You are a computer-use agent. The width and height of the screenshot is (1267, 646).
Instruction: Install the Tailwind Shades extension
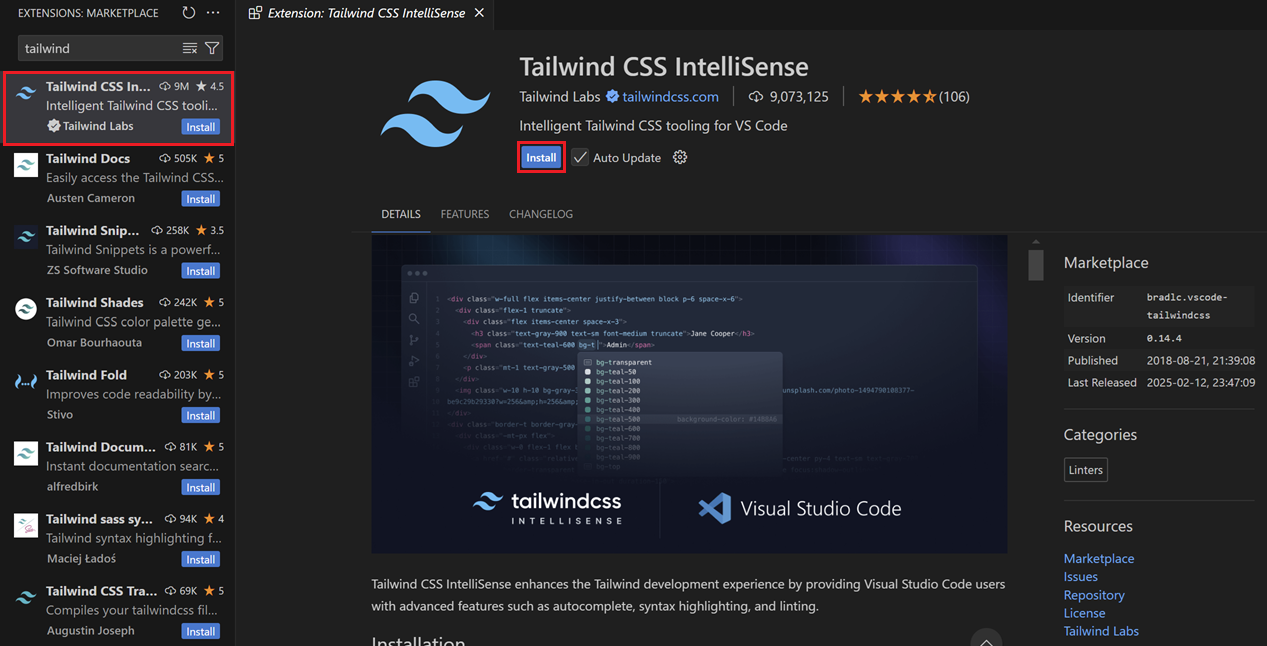[x=201, y=343]
